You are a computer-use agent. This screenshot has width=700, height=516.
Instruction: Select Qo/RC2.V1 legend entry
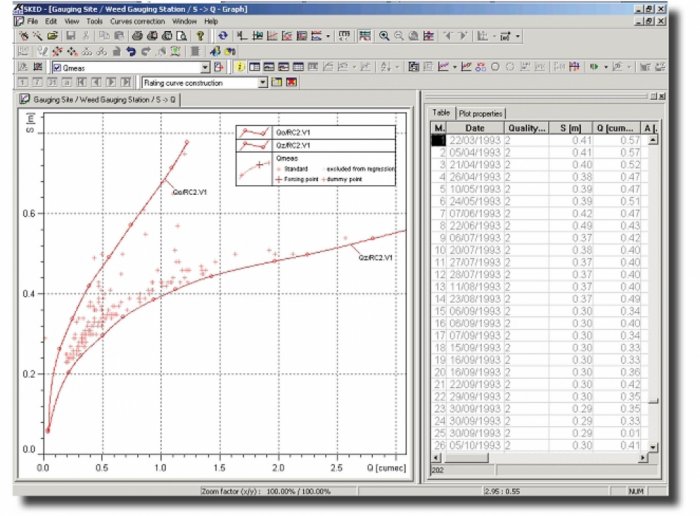tap(316, 132)
